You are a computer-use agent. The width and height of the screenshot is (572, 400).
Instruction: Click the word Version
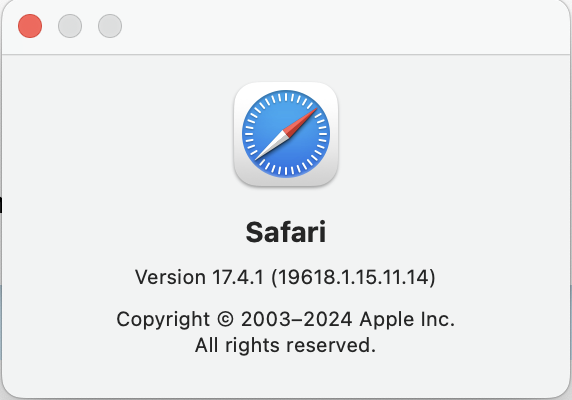point(170,277)
